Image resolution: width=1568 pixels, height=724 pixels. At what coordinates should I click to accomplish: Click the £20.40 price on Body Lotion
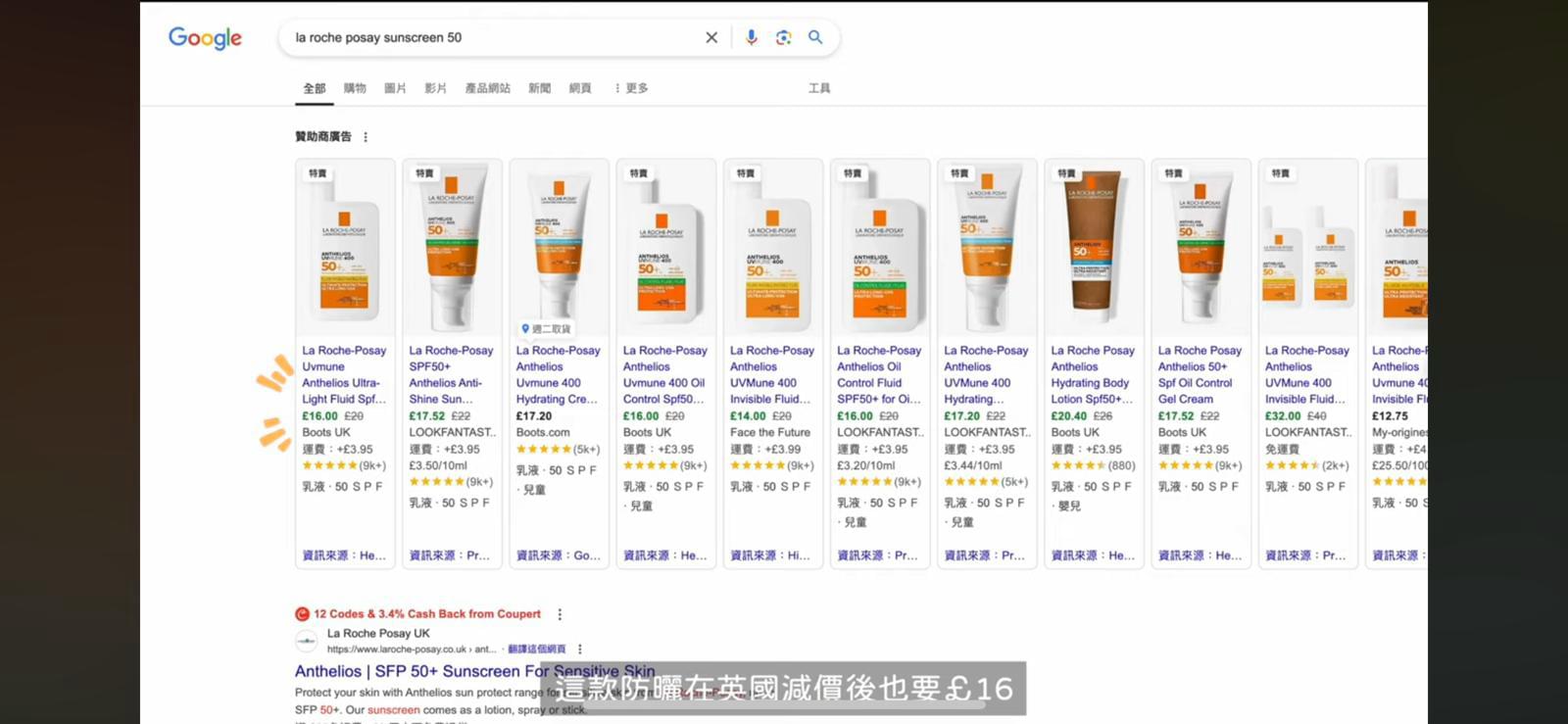(x=1068, y=416)
